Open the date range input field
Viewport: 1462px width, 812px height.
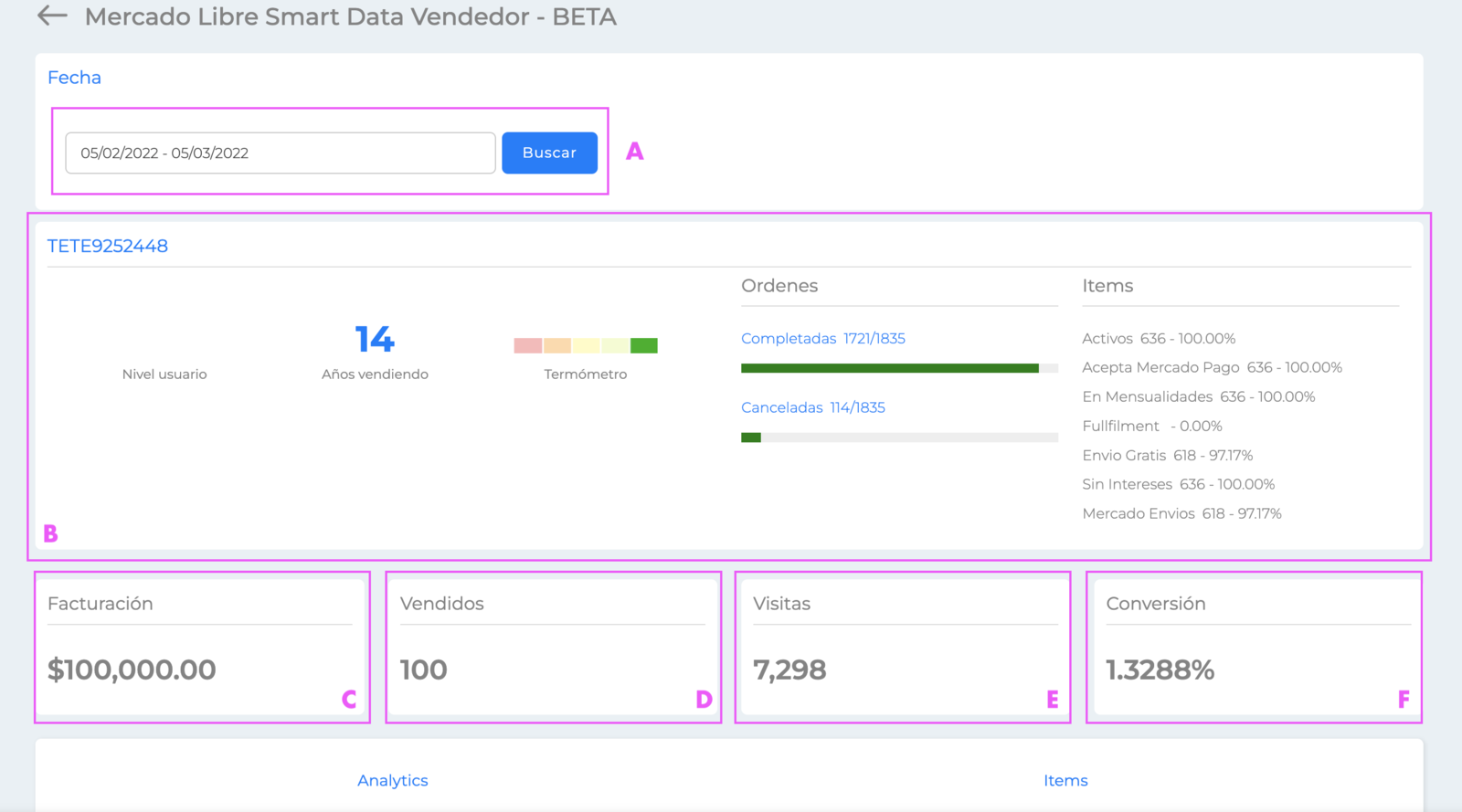pos(281,153)
